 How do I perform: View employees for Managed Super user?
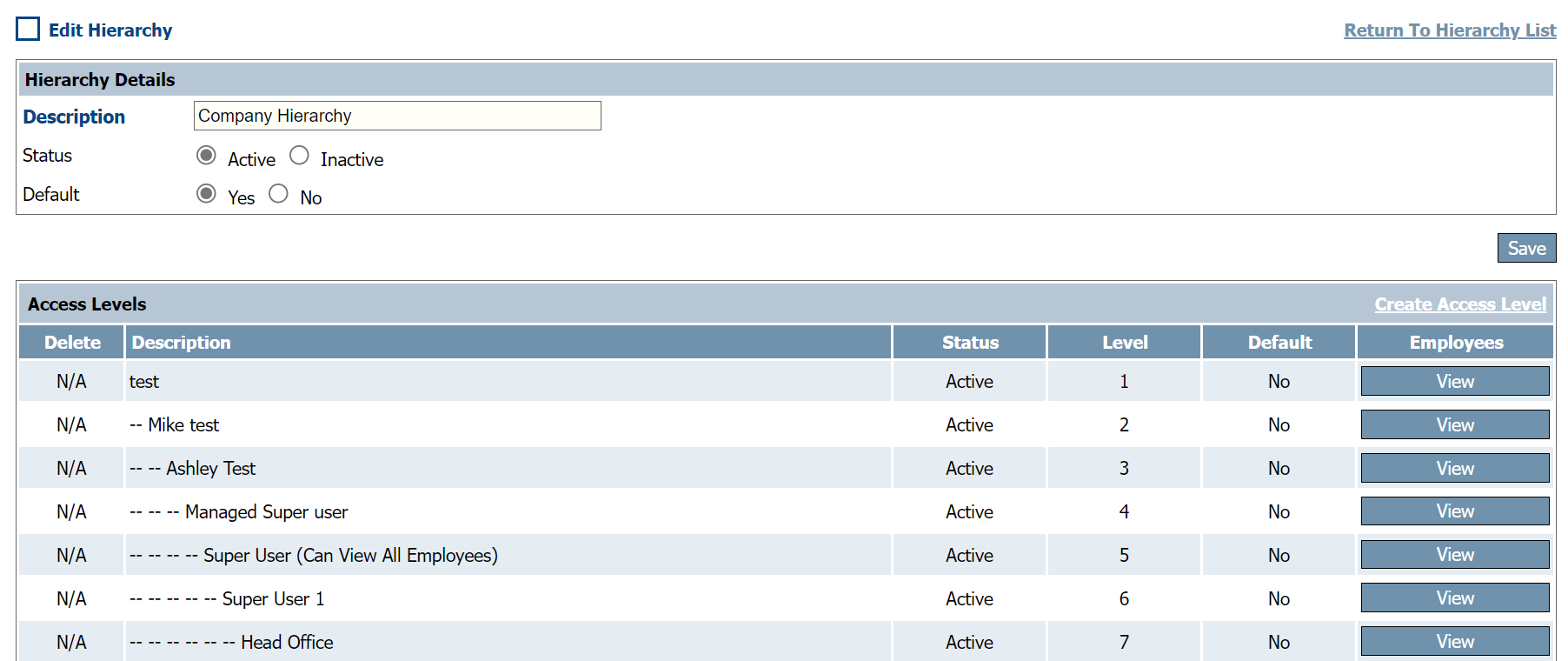point(1455,511)
